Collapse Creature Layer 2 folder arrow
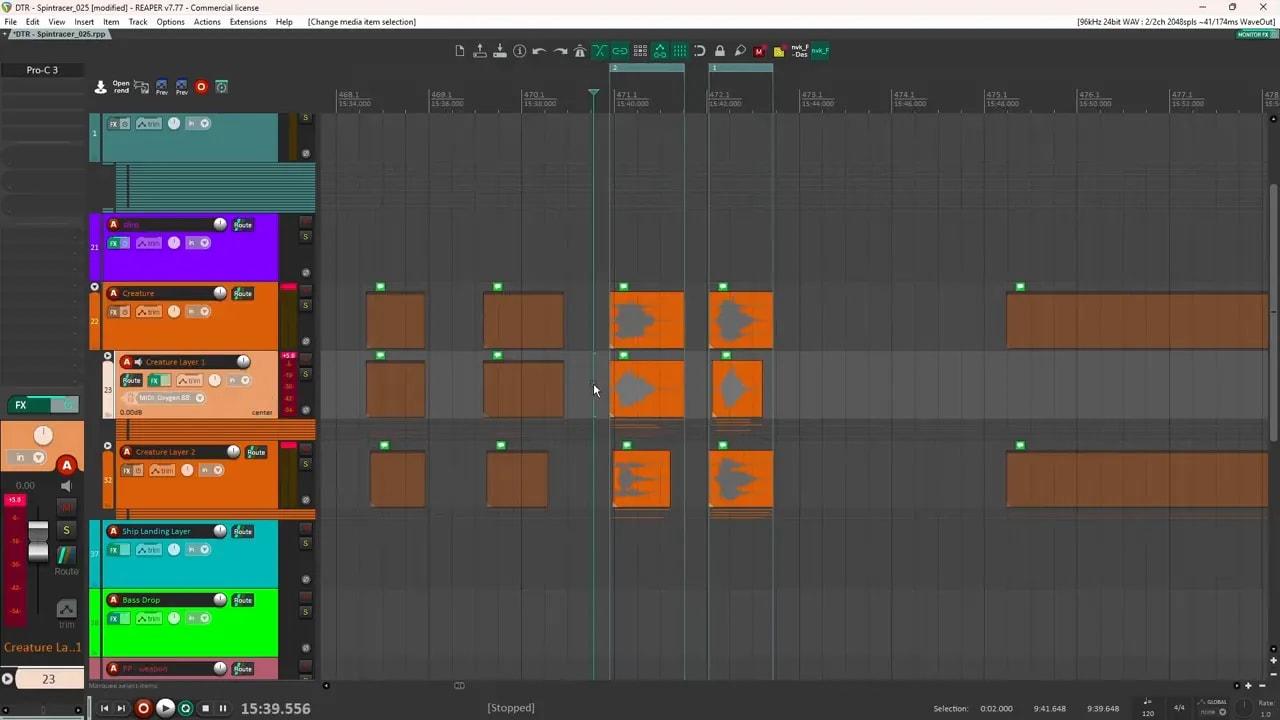This screenshot has width=1280, height=720. (108, 446)
